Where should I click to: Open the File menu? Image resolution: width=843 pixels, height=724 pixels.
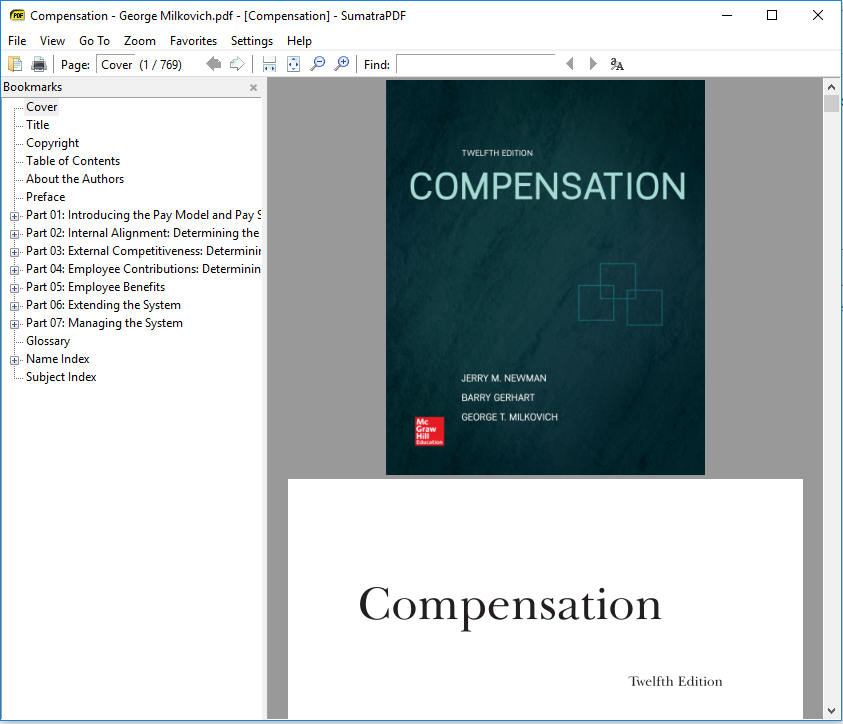pos(17,41)
